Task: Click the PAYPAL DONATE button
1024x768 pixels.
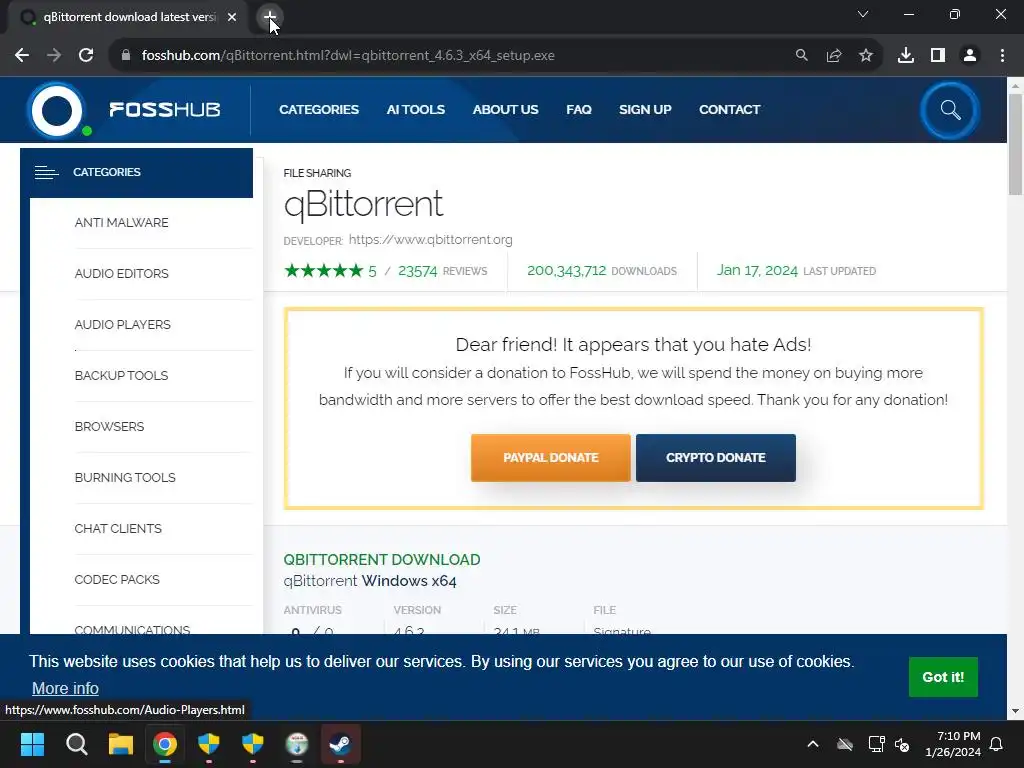Action: [551, 458]
